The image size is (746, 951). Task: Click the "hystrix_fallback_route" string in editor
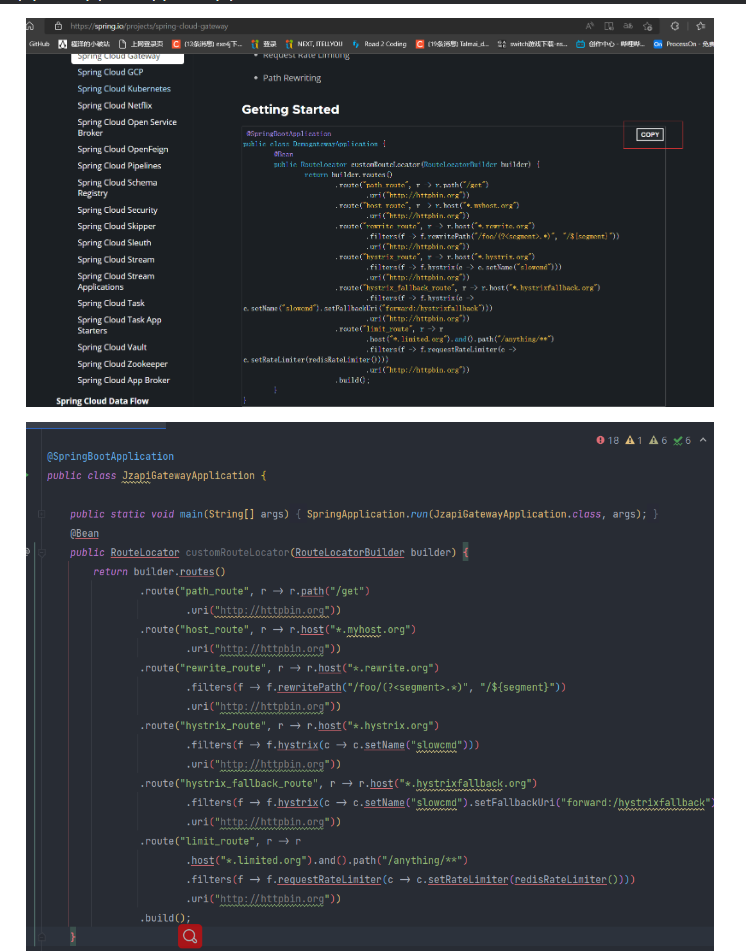(x=248, y=784)
